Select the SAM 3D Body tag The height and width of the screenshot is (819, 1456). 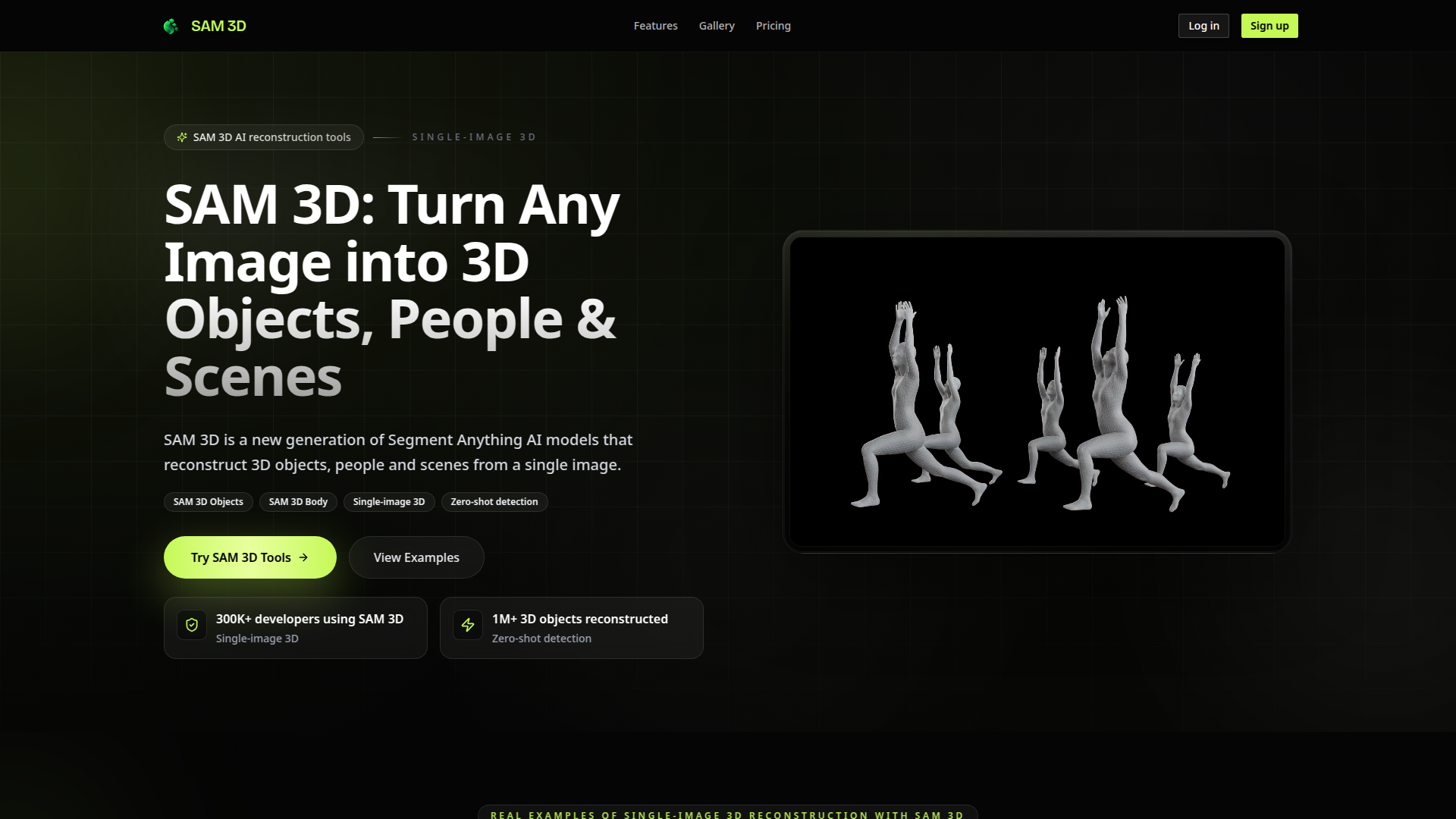click(x=298, y=502)
